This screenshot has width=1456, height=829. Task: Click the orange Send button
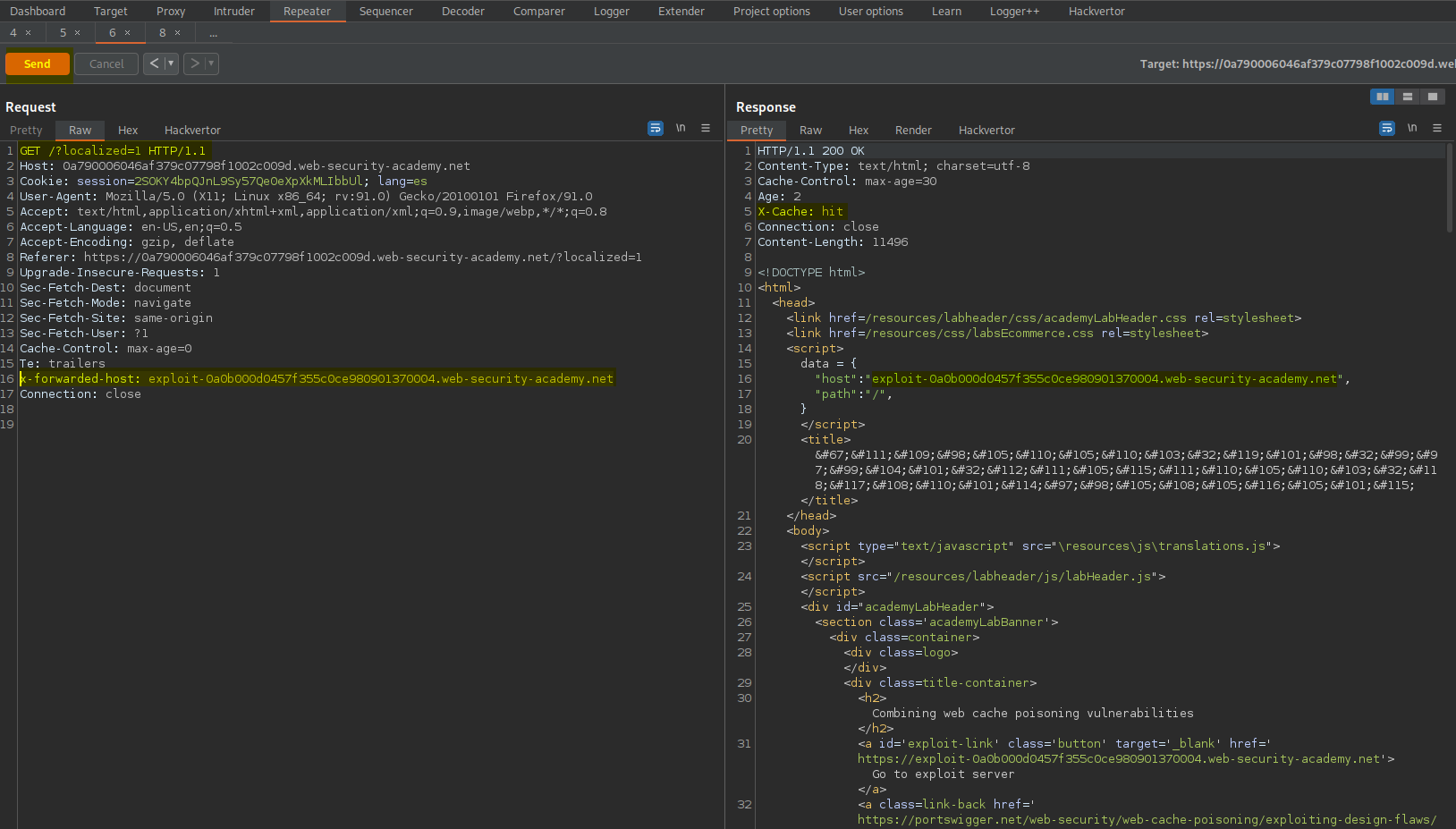(38, 64)
